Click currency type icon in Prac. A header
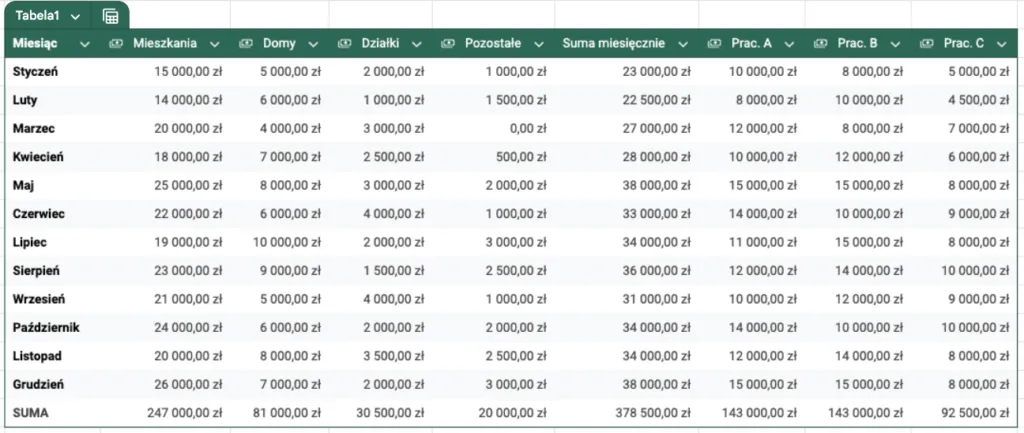Viewport: 1024px width, 433px height. coord(714,44)
